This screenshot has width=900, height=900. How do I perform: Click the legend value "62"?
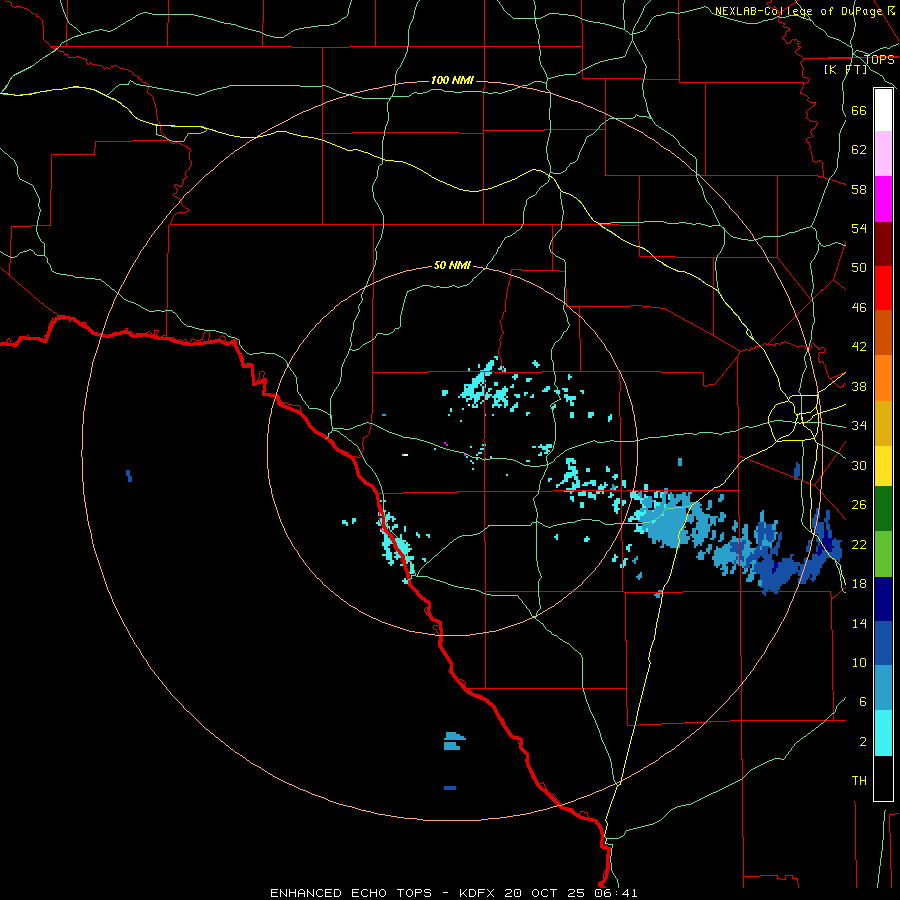click(859, 149)
